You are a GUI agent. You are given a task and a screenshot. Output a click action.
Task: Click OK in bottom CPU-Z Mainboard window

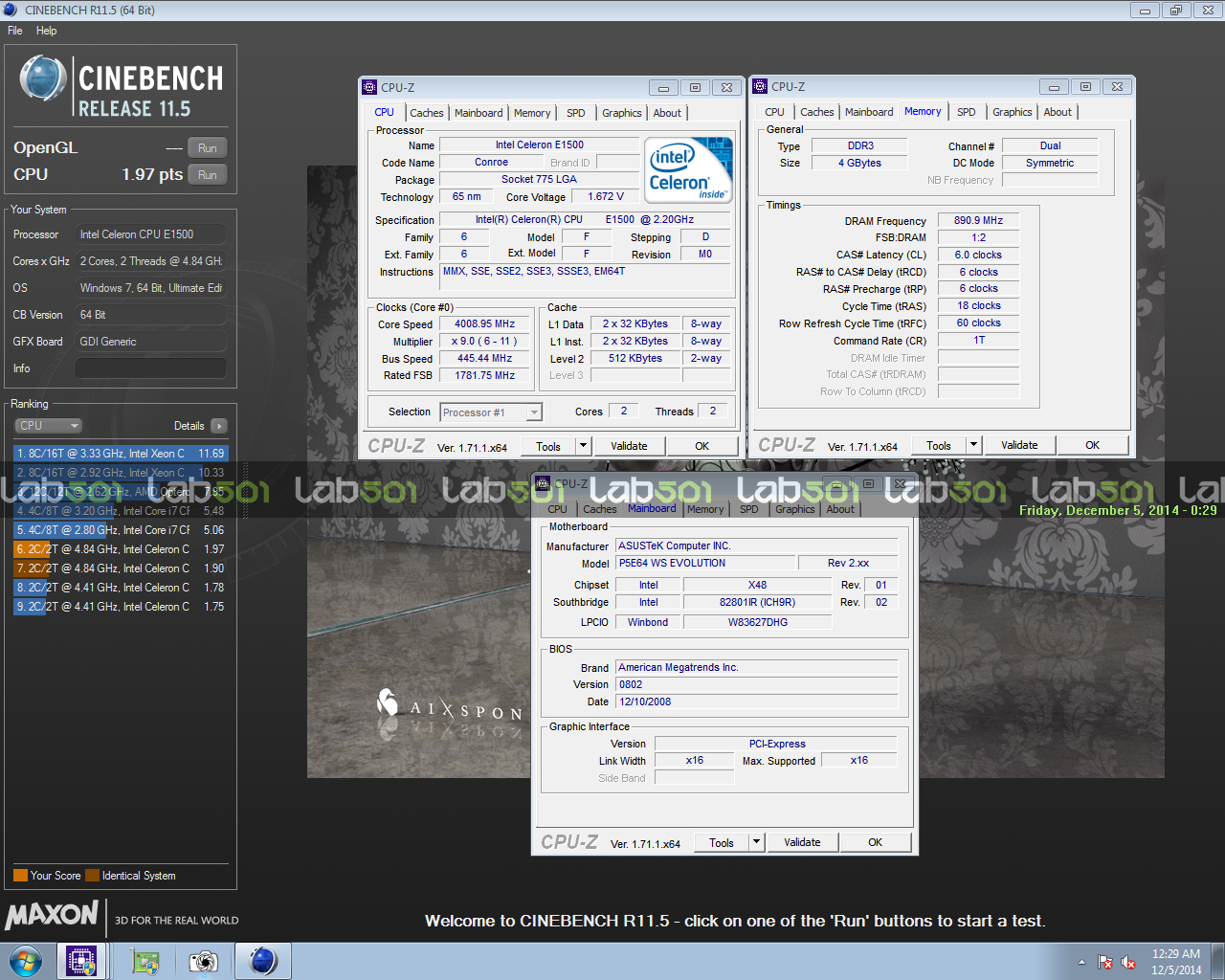[876, 842]
